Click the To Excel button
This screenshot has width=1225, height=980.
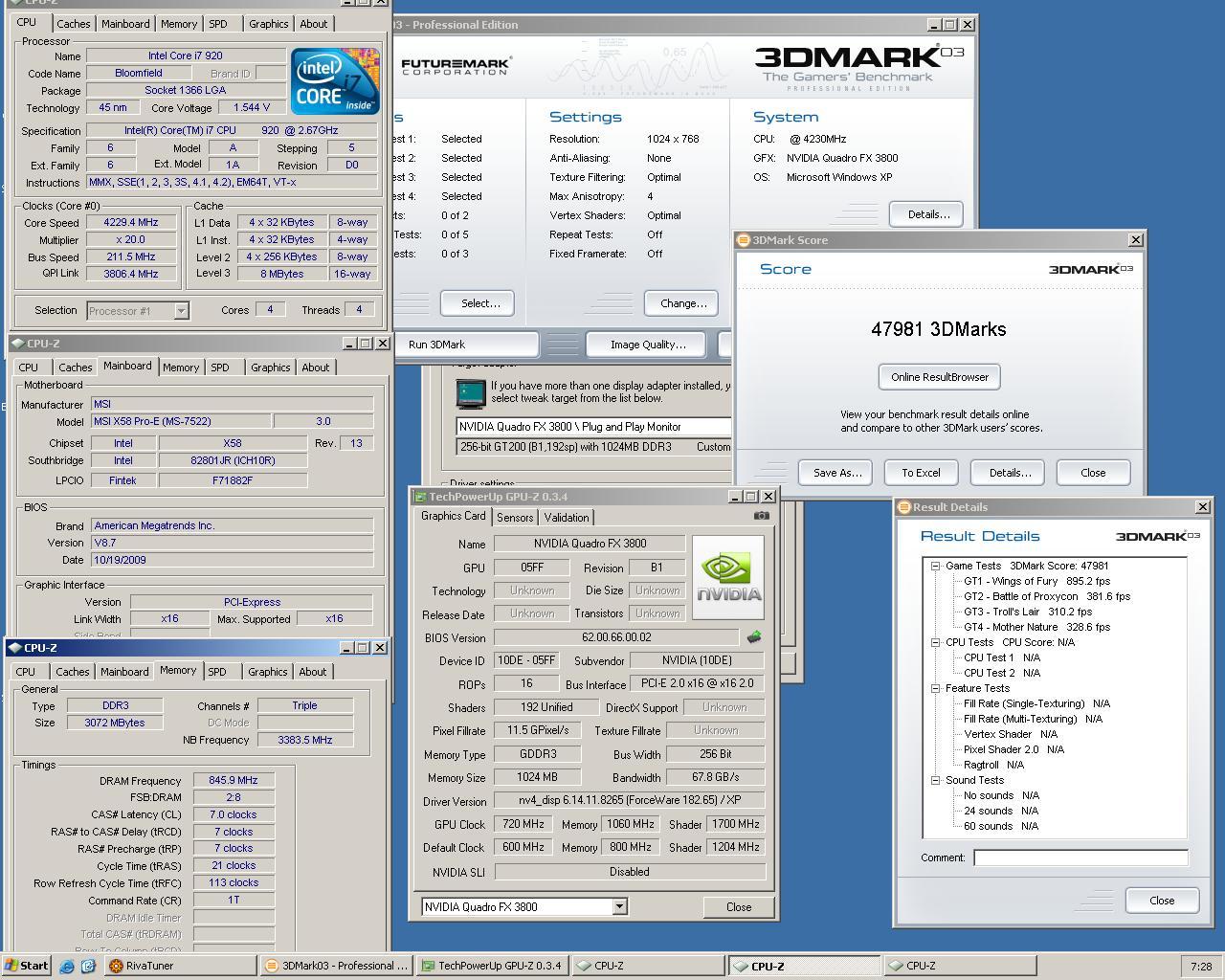coord(921,473)
